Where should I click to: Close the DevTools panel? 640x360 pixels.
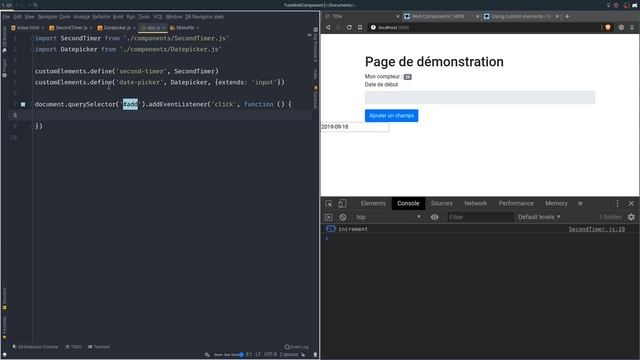631,203
